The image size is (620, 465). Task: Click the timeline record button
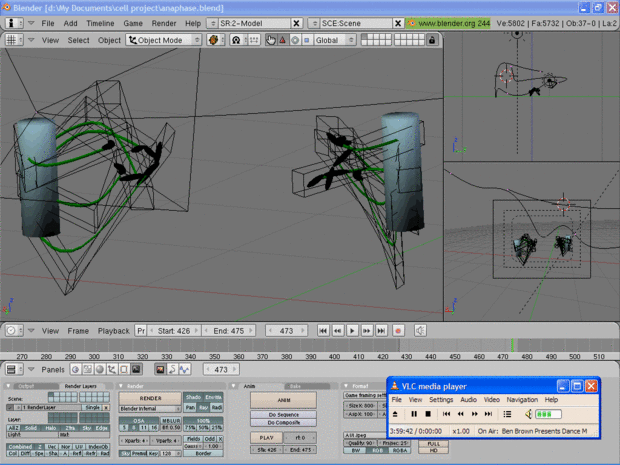point(397,330)
